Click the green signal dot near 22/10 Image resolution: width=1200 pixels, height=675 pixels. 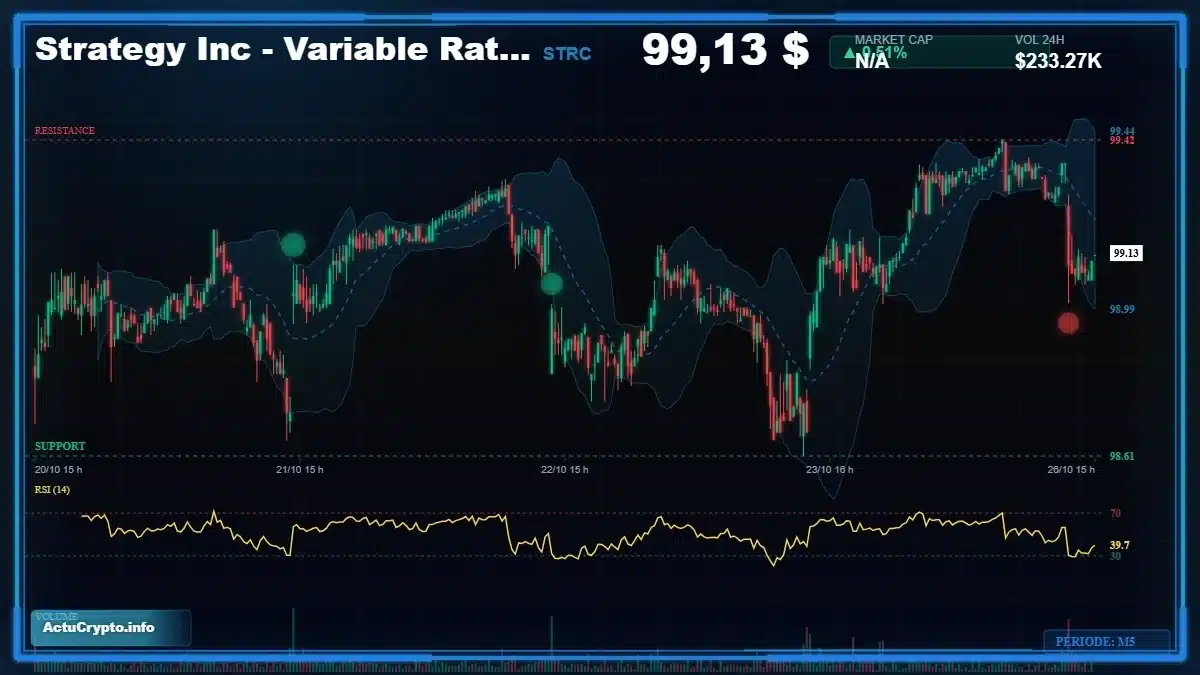point(552,284)
